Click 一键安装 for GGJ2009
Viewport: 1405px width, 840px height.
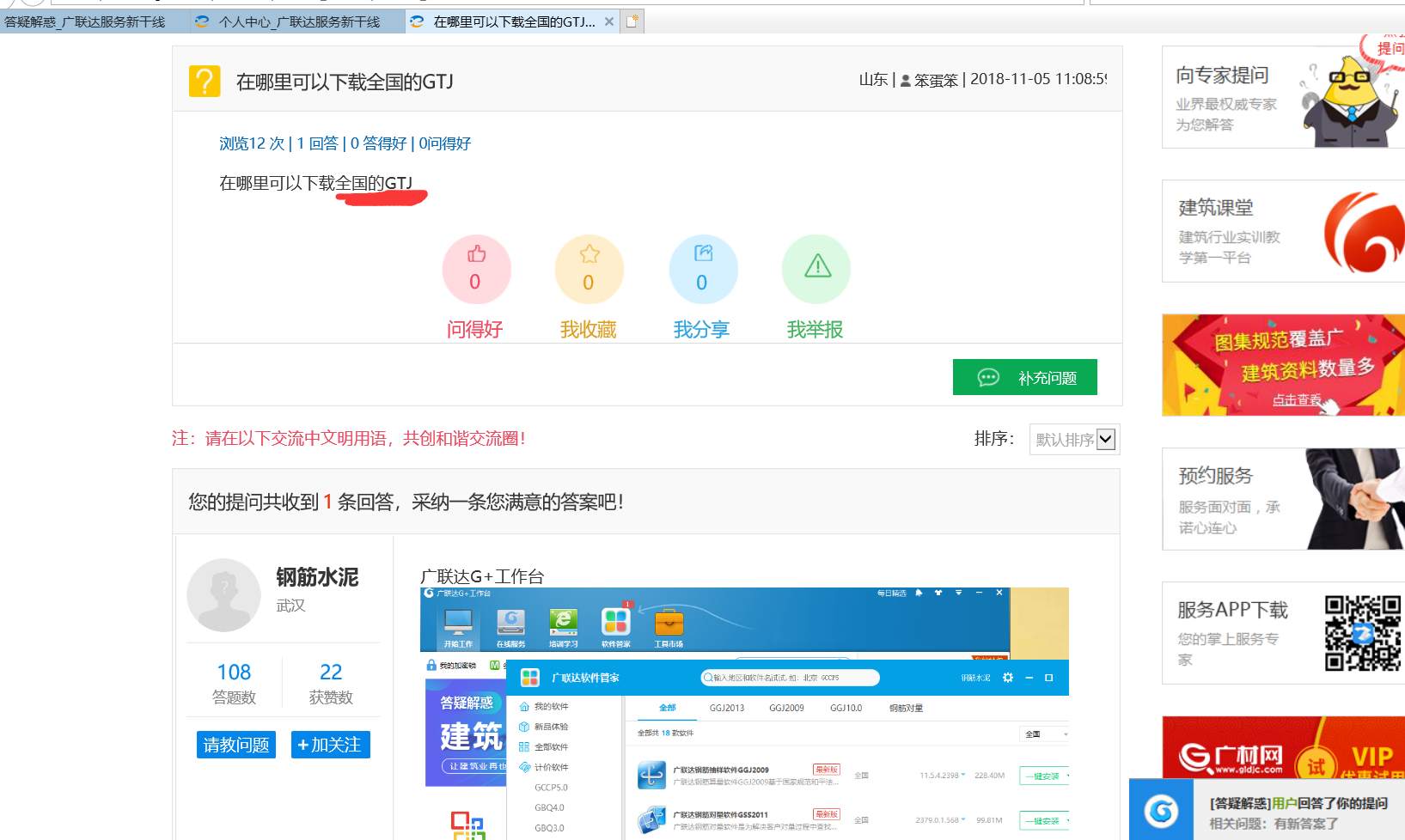[1045, 776]
